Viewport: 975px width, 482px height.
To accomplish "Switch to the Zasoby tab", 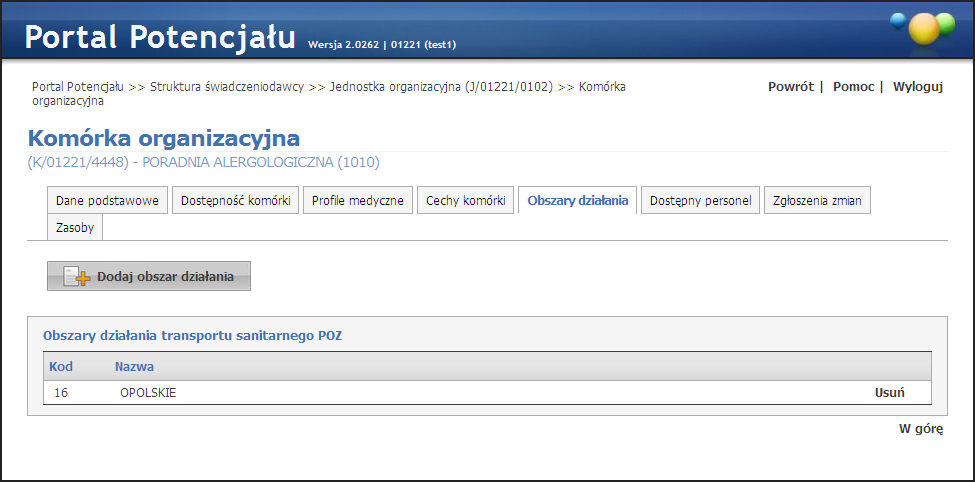I will [75, 228].
